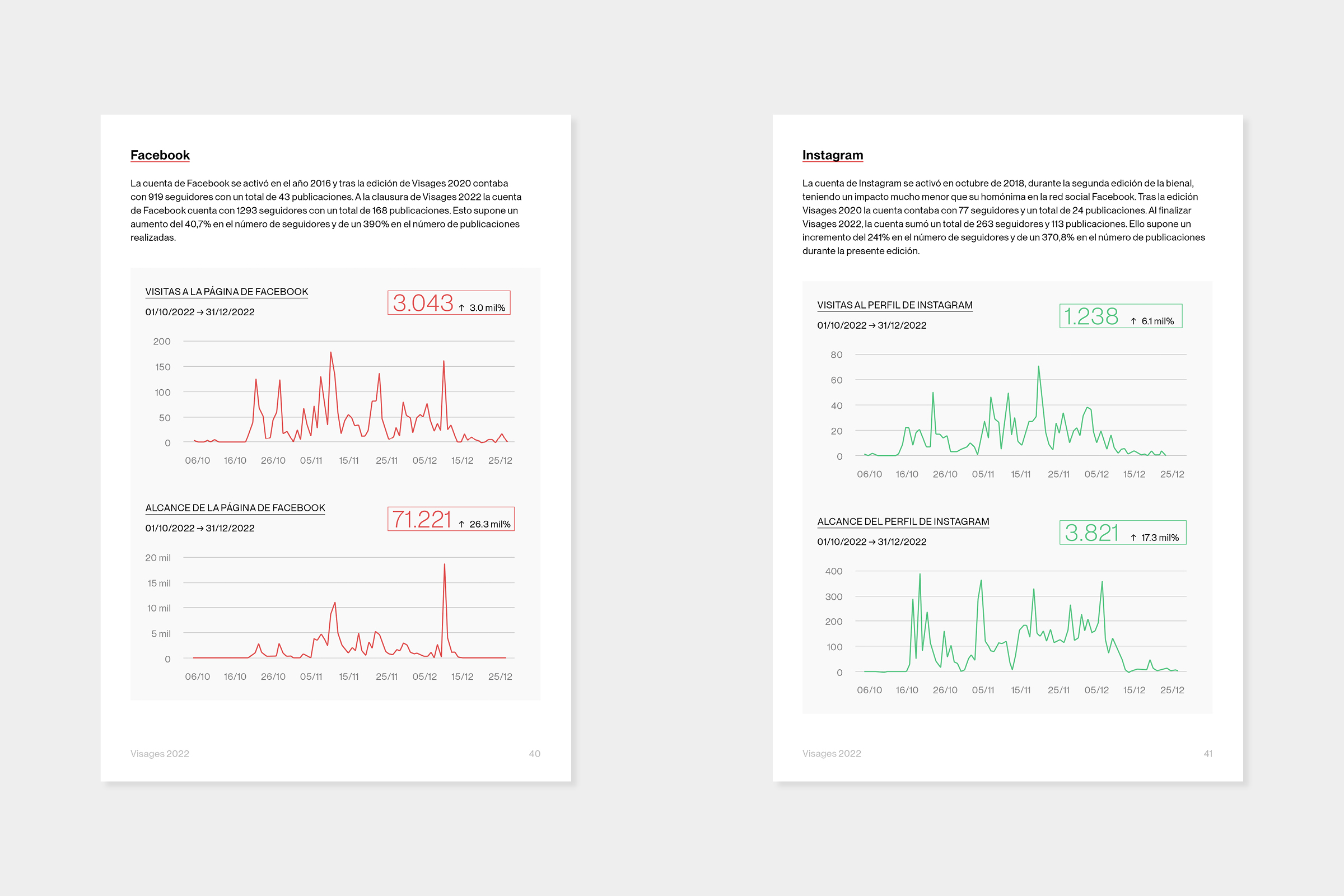Click the up arrow beside 17.3 mil%
The image size is (1344, 896).
tap(1133, 538)
